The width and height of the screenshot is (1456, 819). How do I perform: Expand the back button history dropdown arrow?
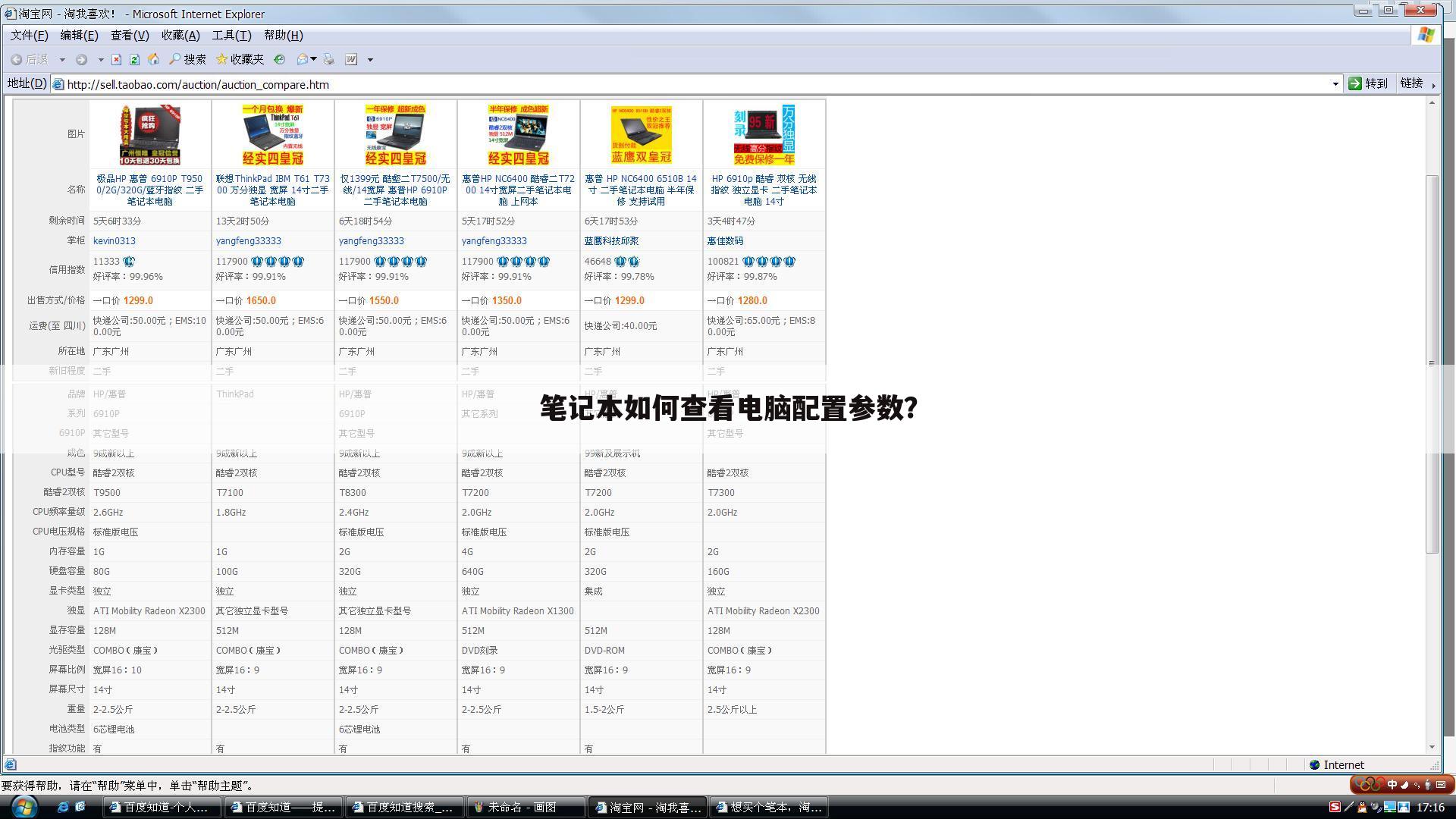62,59
